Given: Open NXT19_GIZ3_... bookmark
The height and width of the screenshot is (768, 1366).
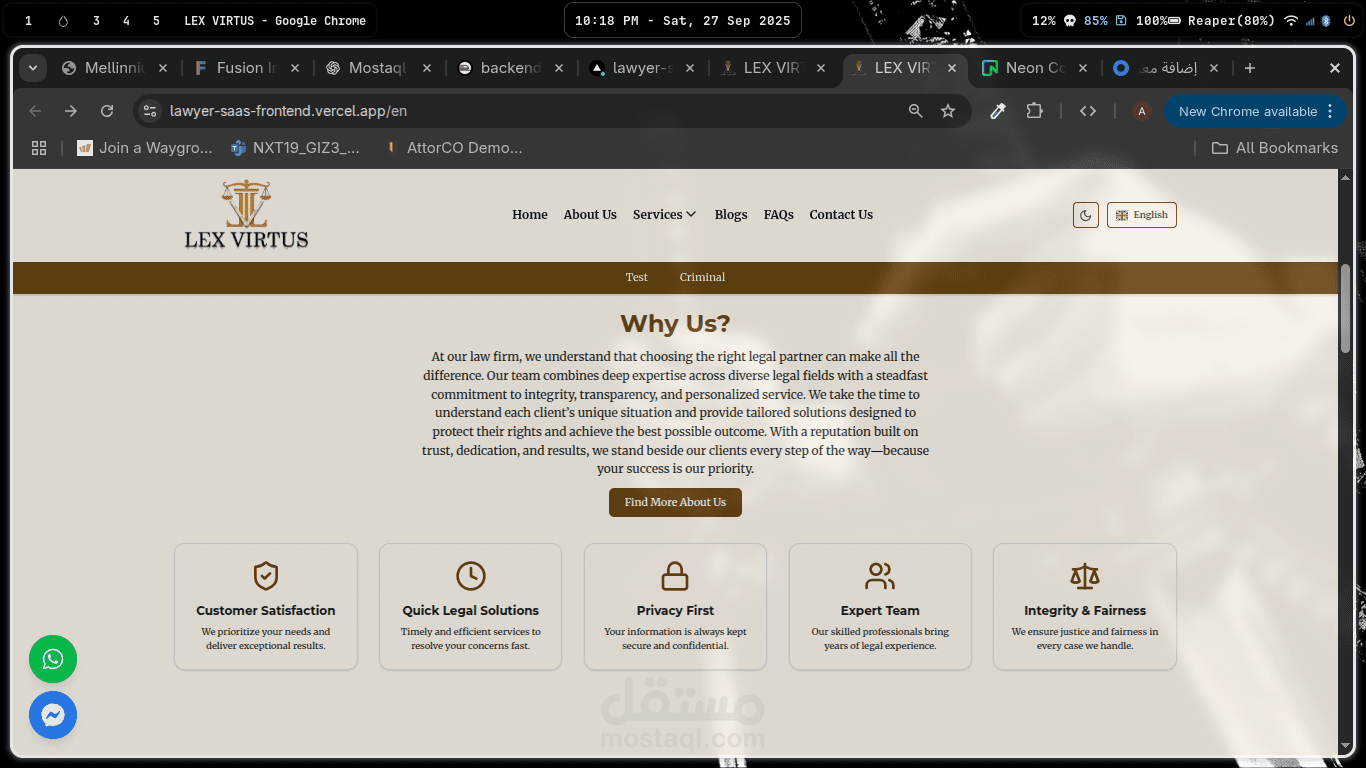Looking at the screenshot, I should click(295, 148).
